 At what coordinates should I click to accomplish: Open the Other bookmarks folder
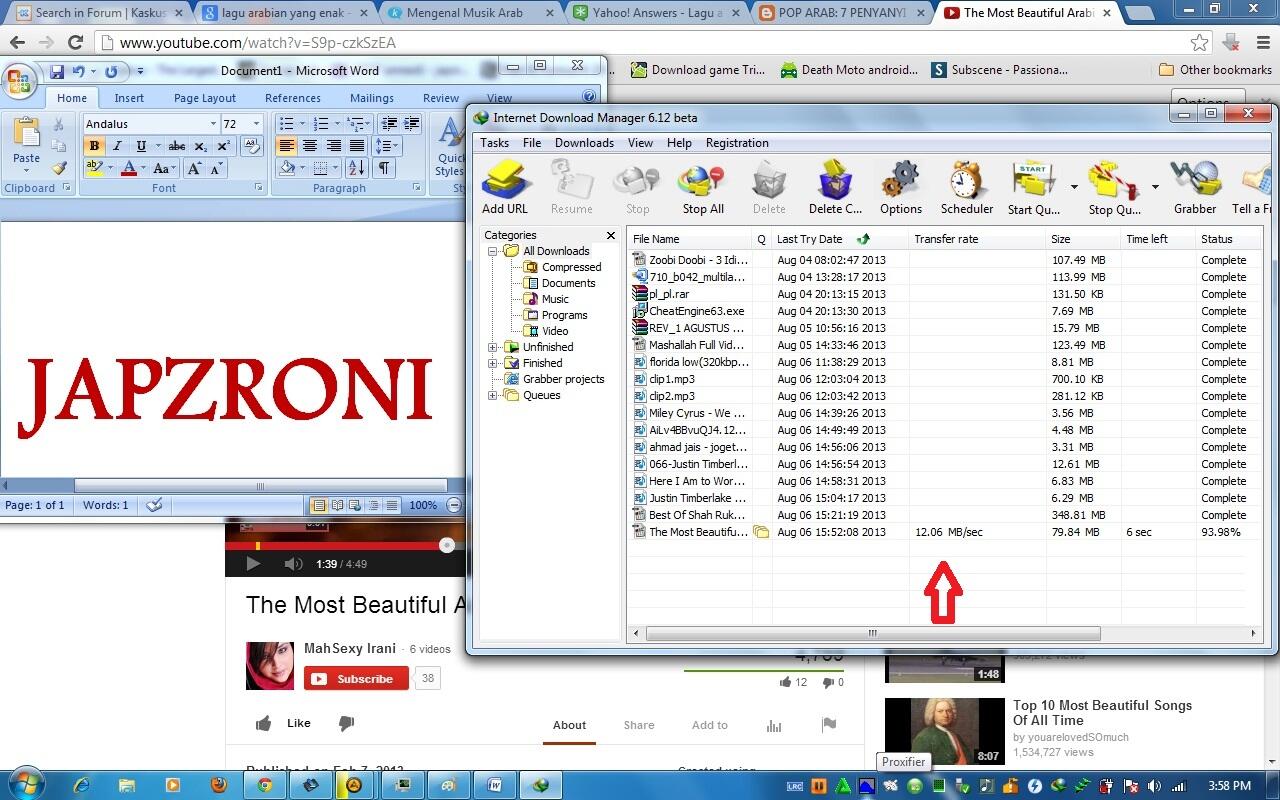coord(1215,70)
